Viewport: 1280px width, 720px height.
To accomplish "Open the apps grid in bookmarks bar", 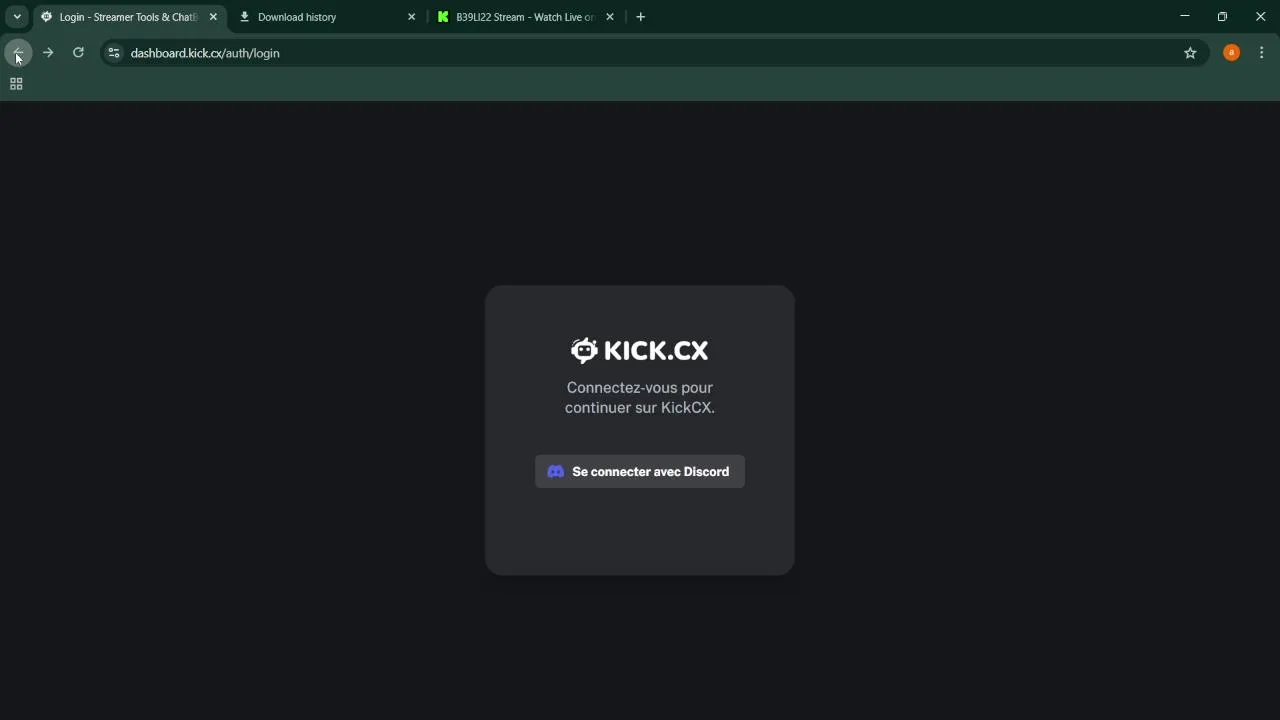I will 16,84.
